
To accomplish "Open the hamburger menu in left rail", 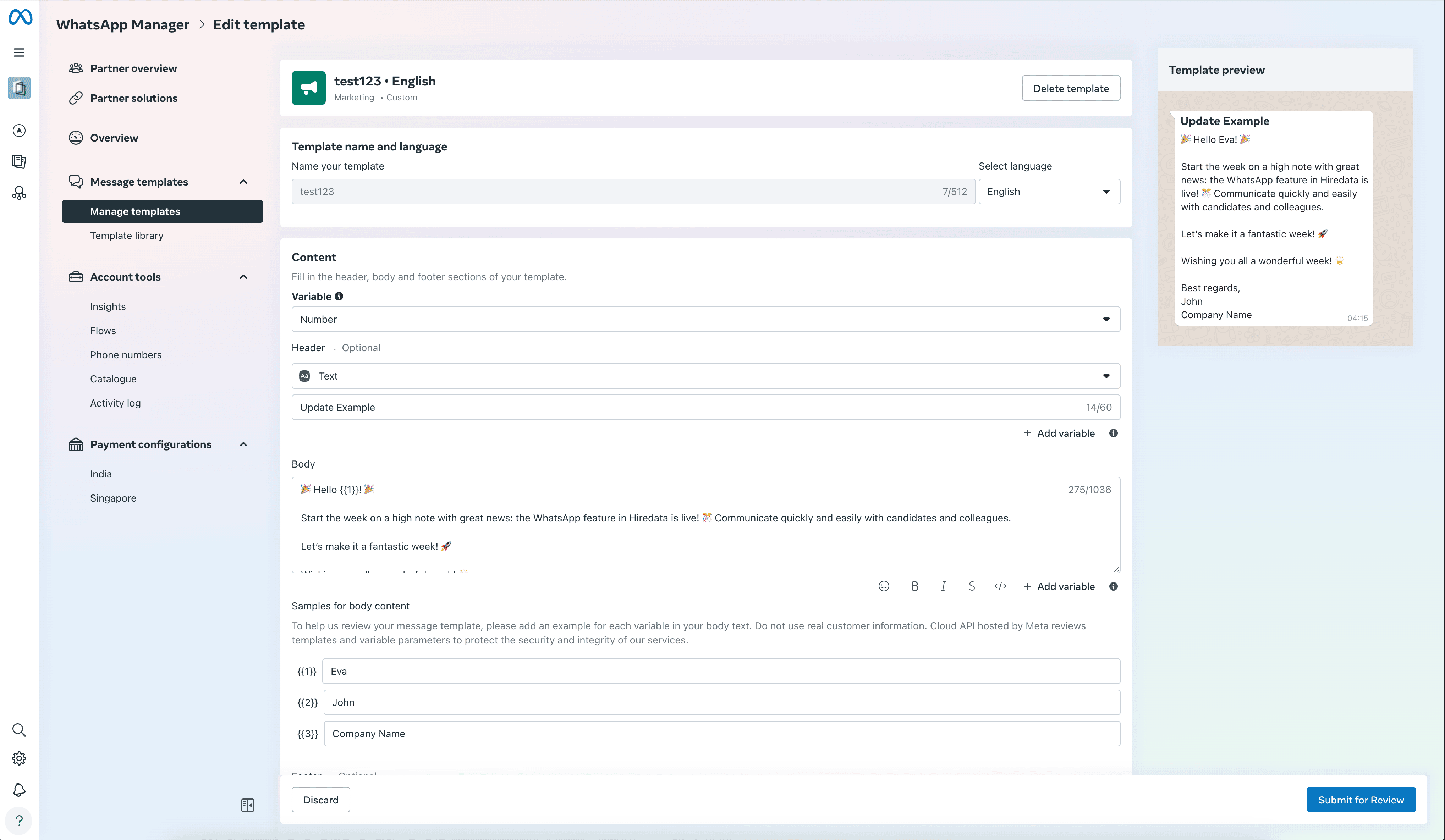I will [x=19, y=53].
